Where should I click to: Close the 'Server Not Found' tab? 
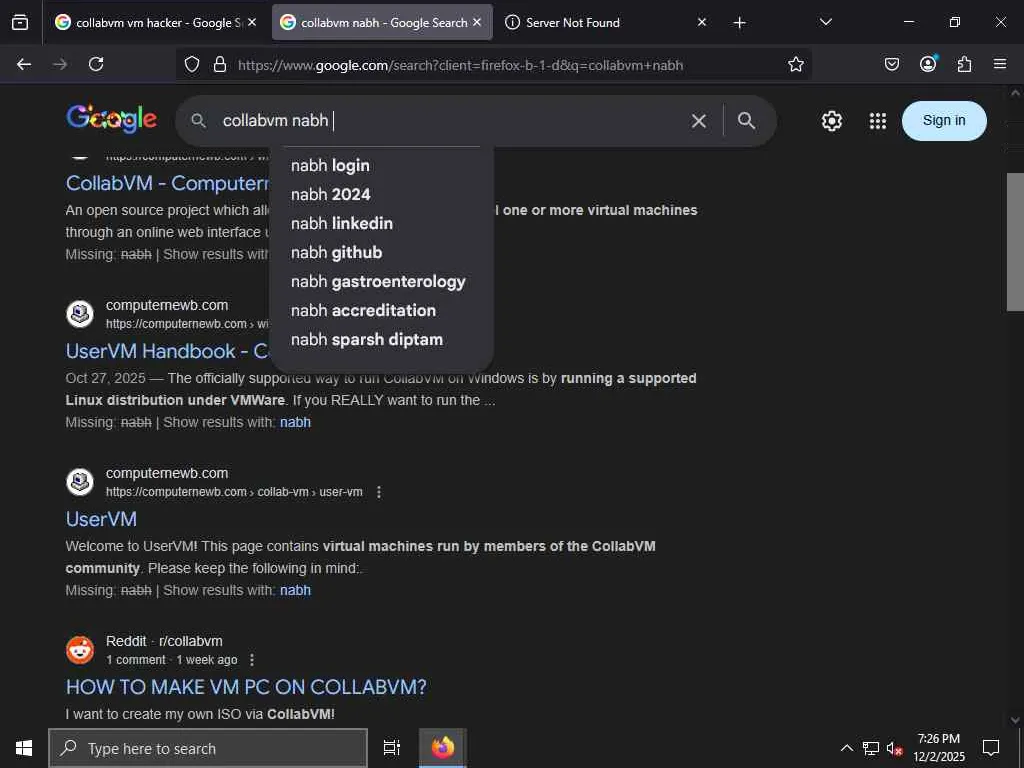(701, 22)
